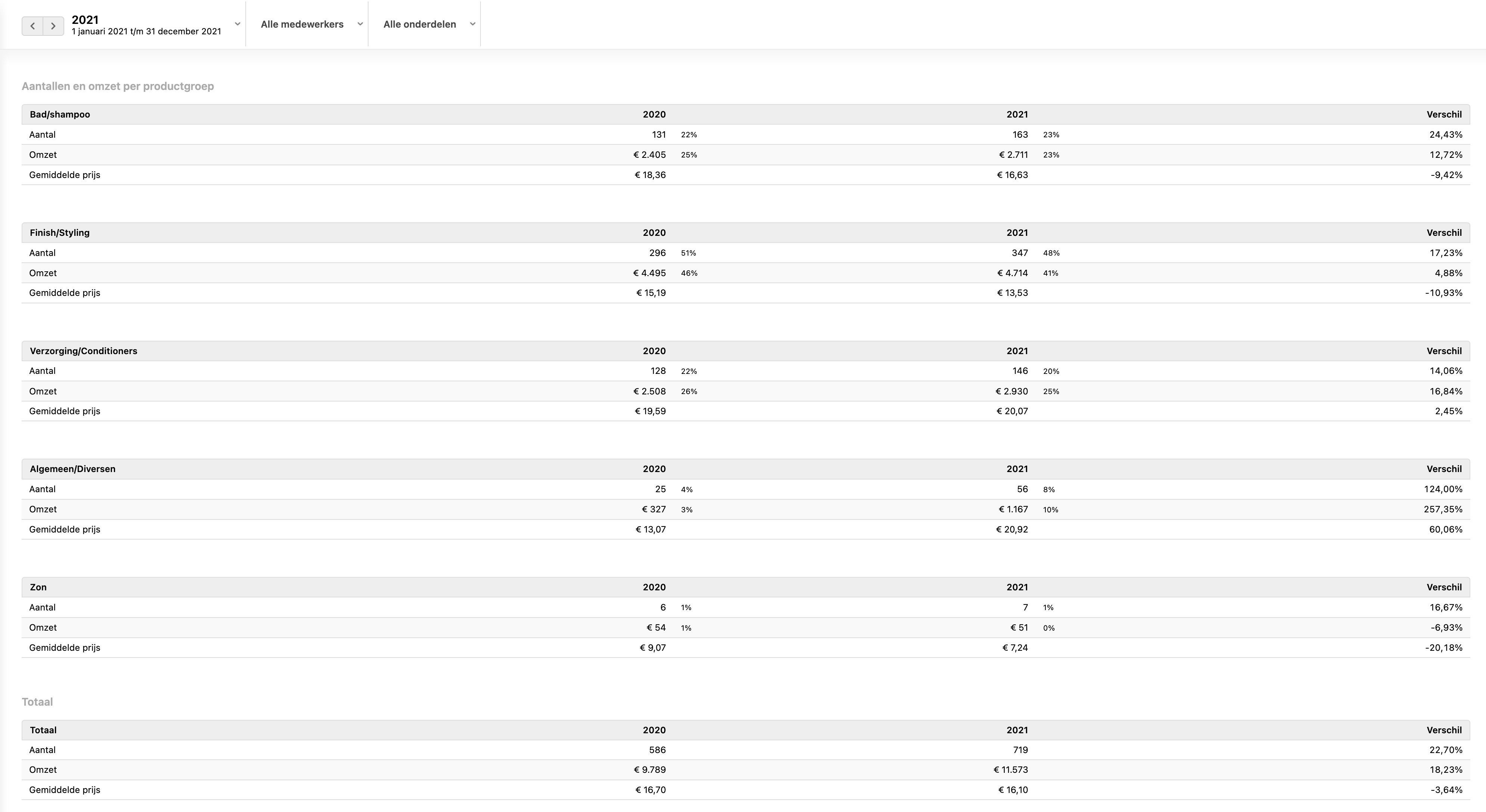Click the 124,00% difference in Algemeen/Diversen
The image size is (1486, 812).
(1443, 489)
